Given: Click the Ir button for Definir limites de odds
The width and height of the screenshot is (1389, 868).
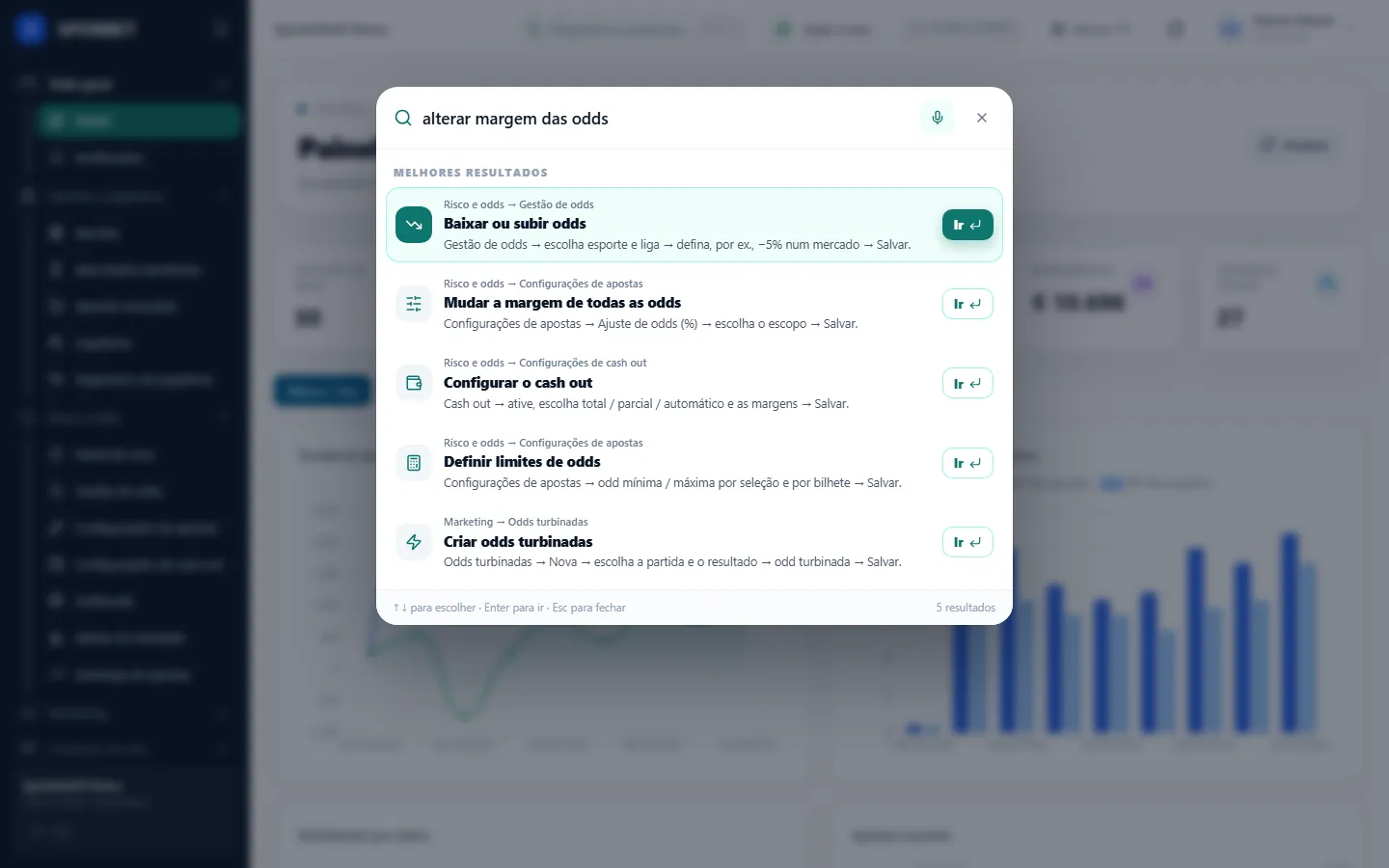Looking at the screenshot, I should [x=967, y=463].
